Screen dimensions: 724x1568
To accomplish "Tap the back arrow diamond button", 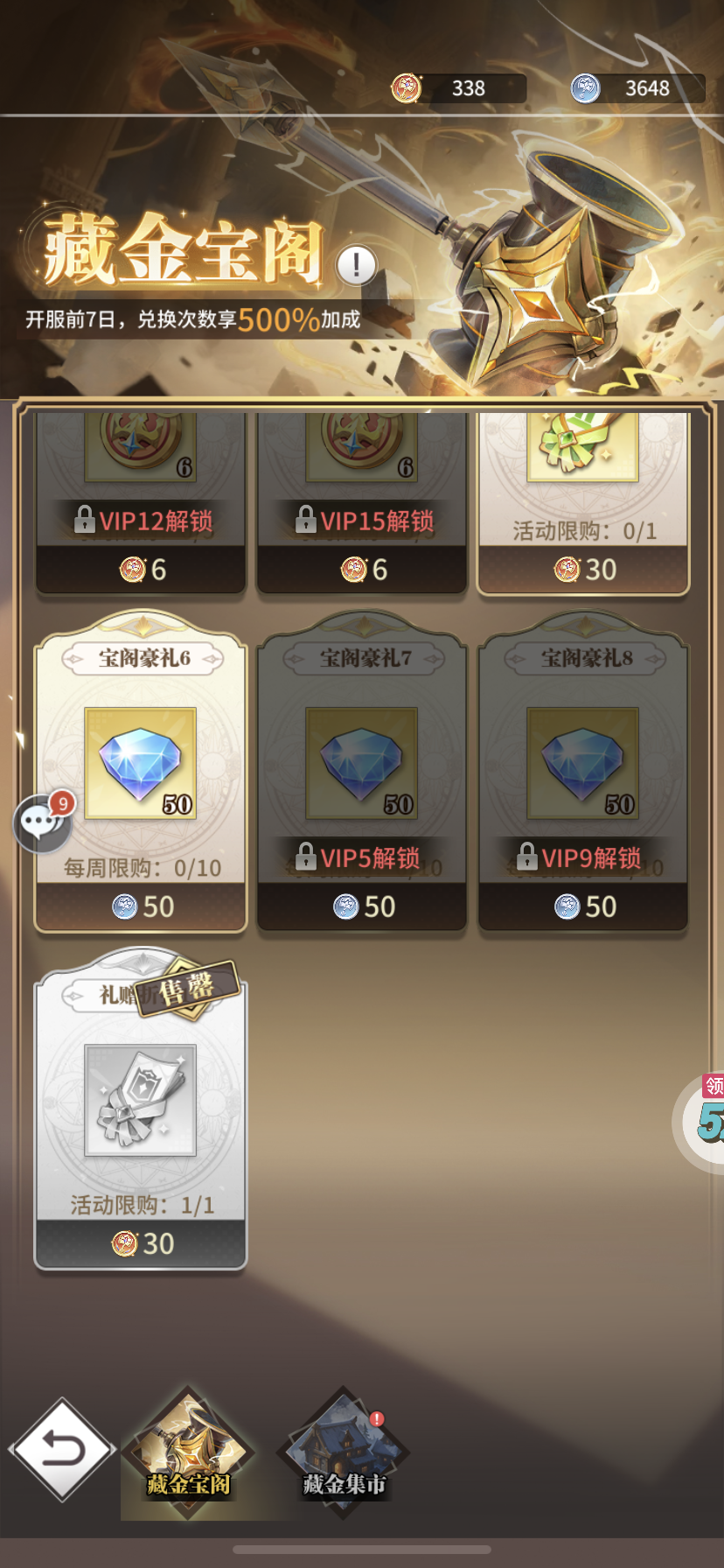I will coord(61,1450).
